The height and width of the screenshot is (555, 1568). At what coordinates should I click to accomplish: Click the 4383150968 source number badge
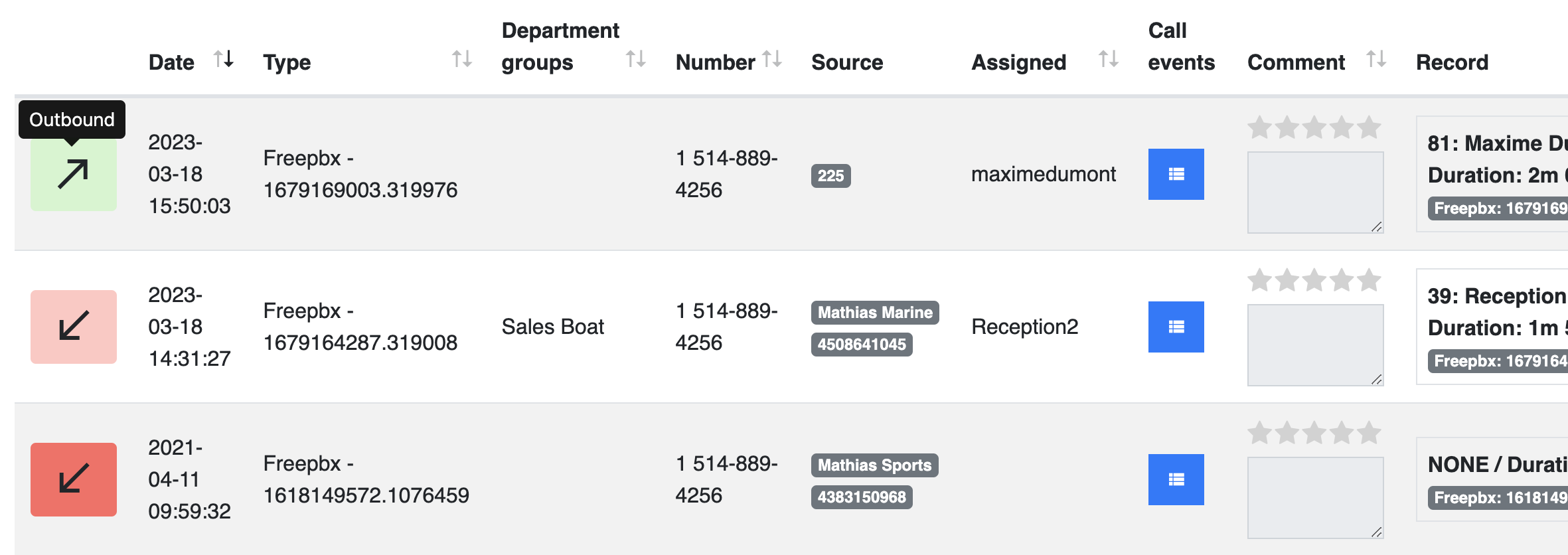(x=862, y=497)
